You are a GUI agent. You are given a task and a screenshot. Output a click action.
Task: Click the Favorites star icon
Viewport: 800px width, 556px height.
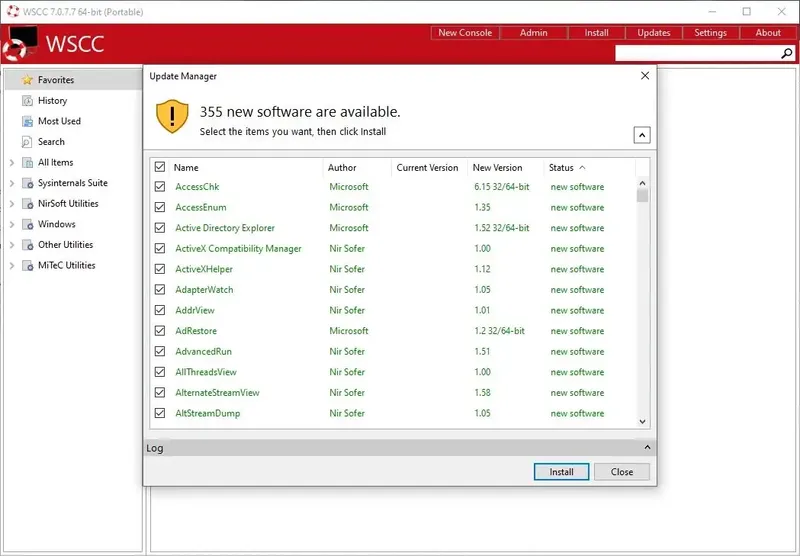click(27, 80)
